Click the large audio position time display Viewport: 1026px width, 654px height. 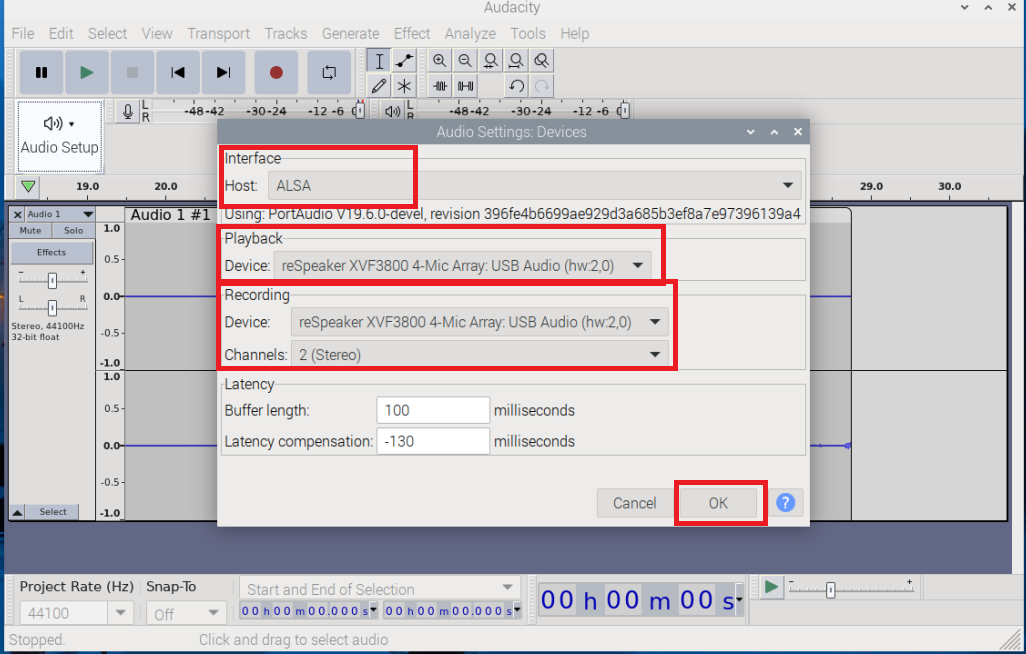click(637, 600)
